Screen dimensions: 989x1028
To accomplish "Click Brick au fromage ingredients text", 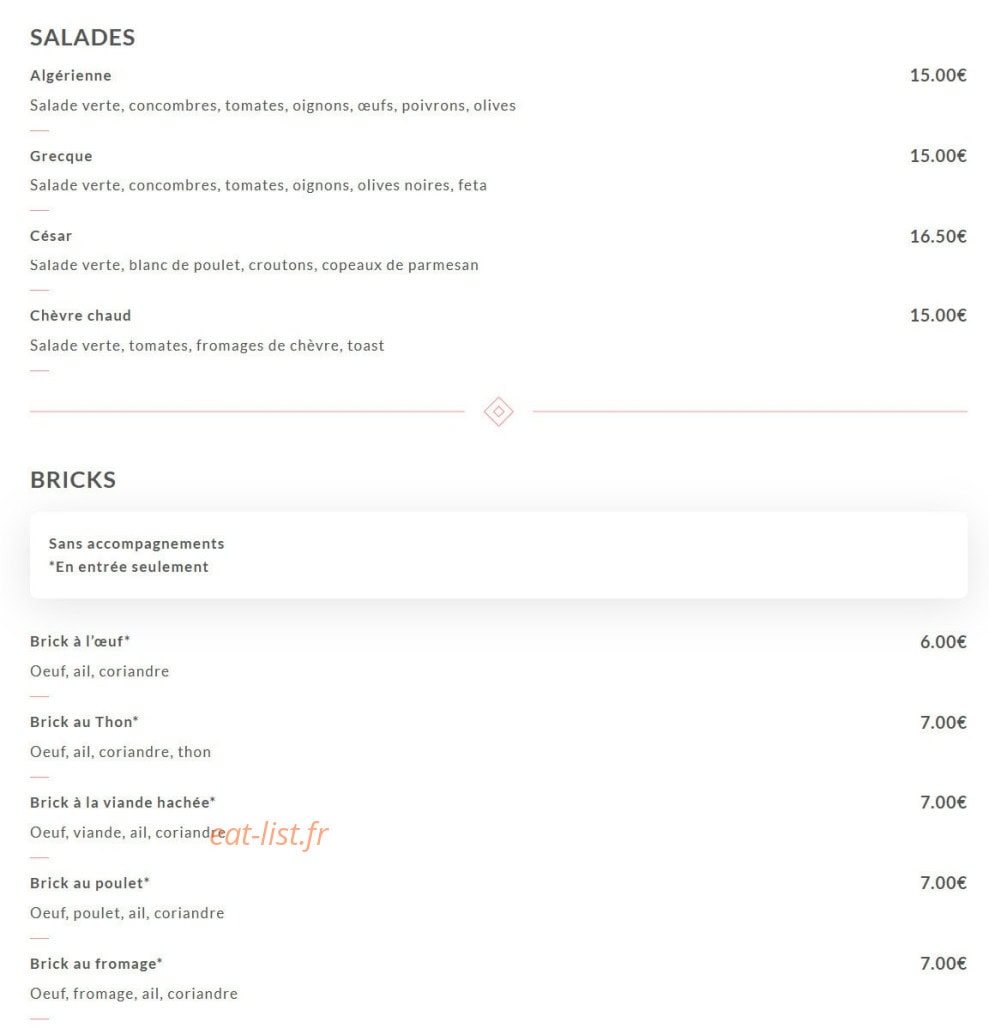I will coord(134,994).
